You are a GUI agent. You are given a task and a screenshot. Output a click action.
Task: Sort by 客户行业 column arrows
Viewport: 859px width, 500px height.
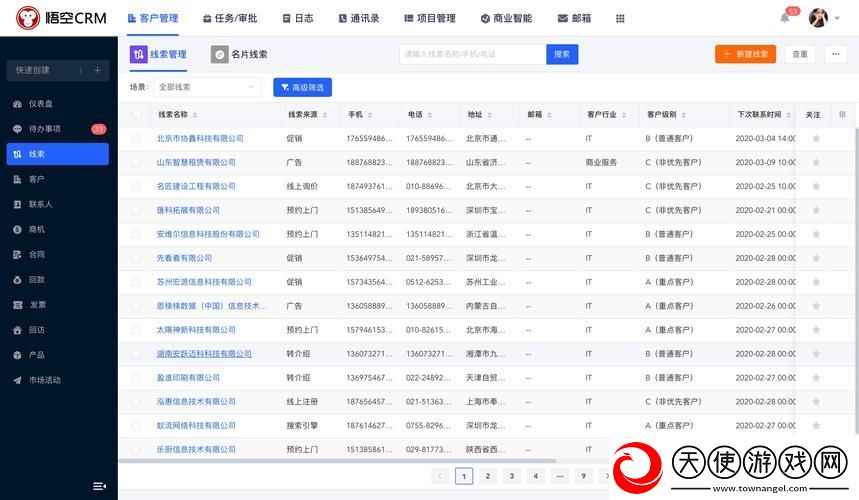click(624, 114)
